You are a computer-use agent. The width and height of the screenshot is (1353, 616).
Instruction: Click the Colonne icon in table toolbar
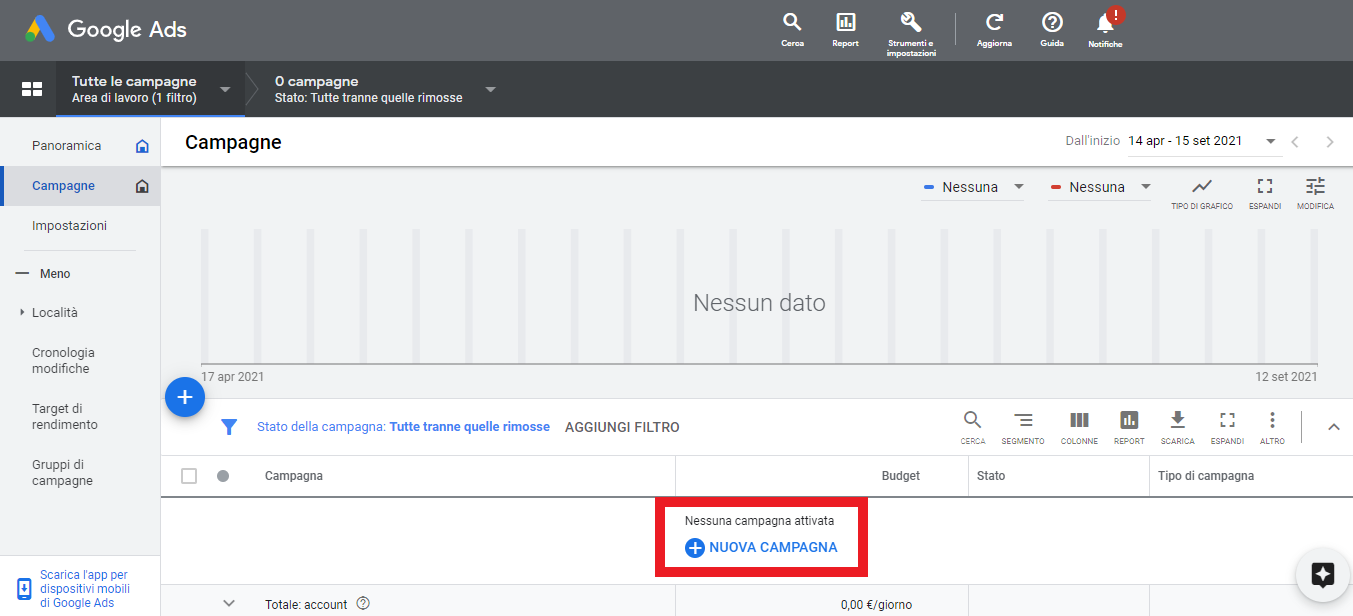pyautogui.click(x=1079, y=421)
